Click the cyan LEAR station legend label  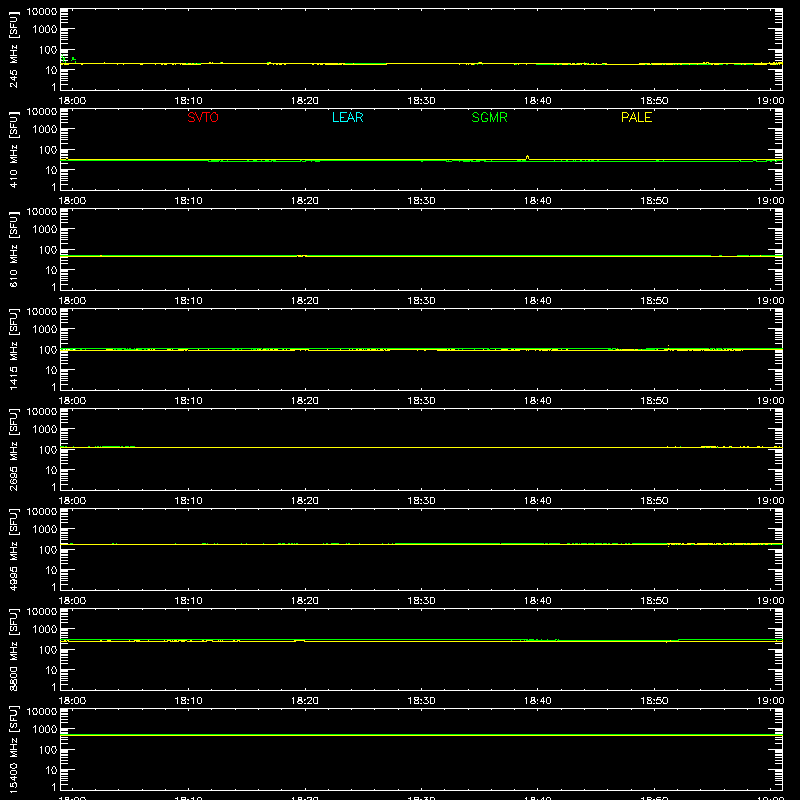click(347, 117)
